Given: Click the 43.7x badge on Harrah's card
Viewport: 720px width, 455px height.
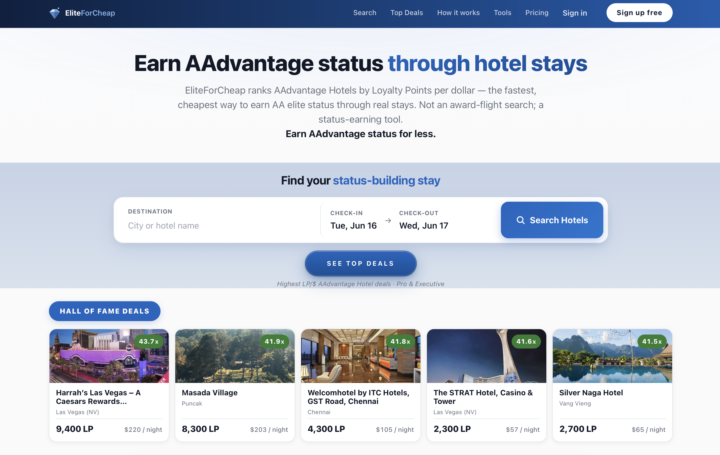Looking at the screenshot, I should [x=149, y=342].
